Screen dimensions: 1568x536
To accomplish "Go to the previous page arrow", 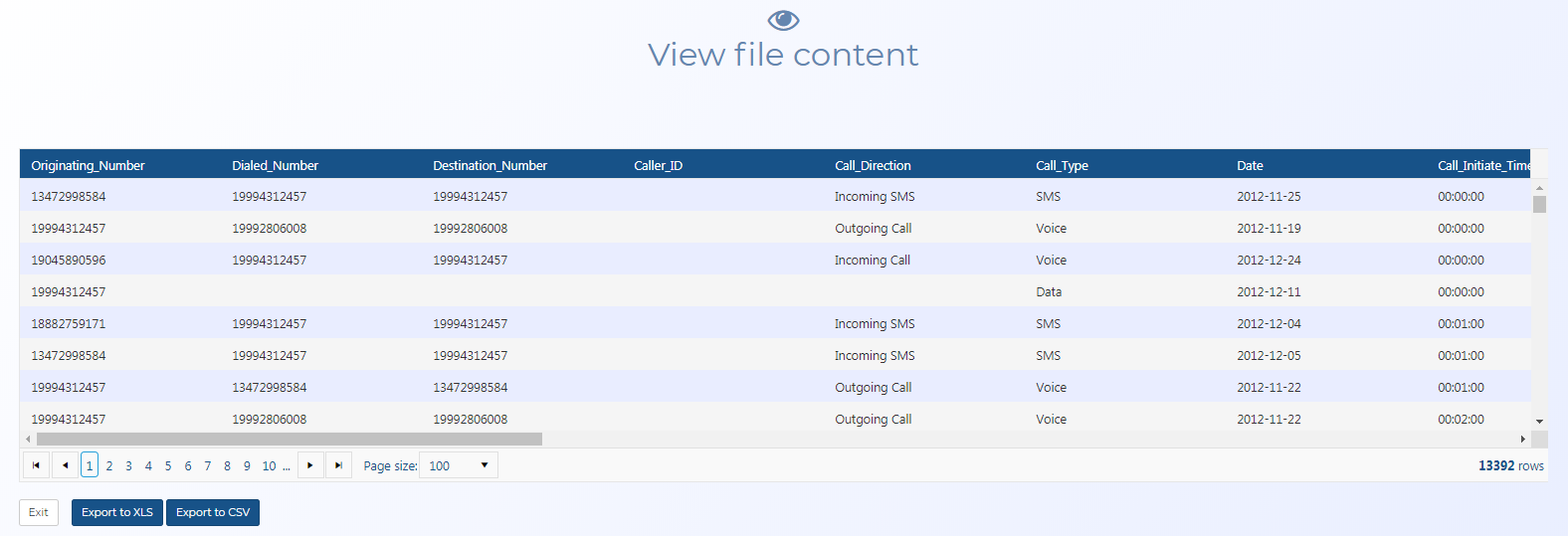I will coord(65,465).
